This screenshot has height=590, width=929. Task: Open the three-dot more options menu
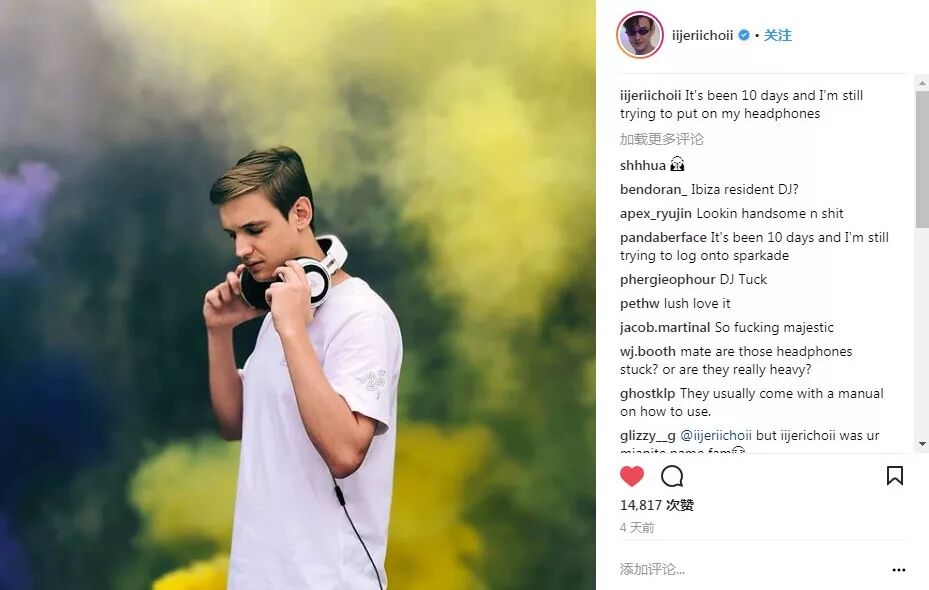coord(899,570)
